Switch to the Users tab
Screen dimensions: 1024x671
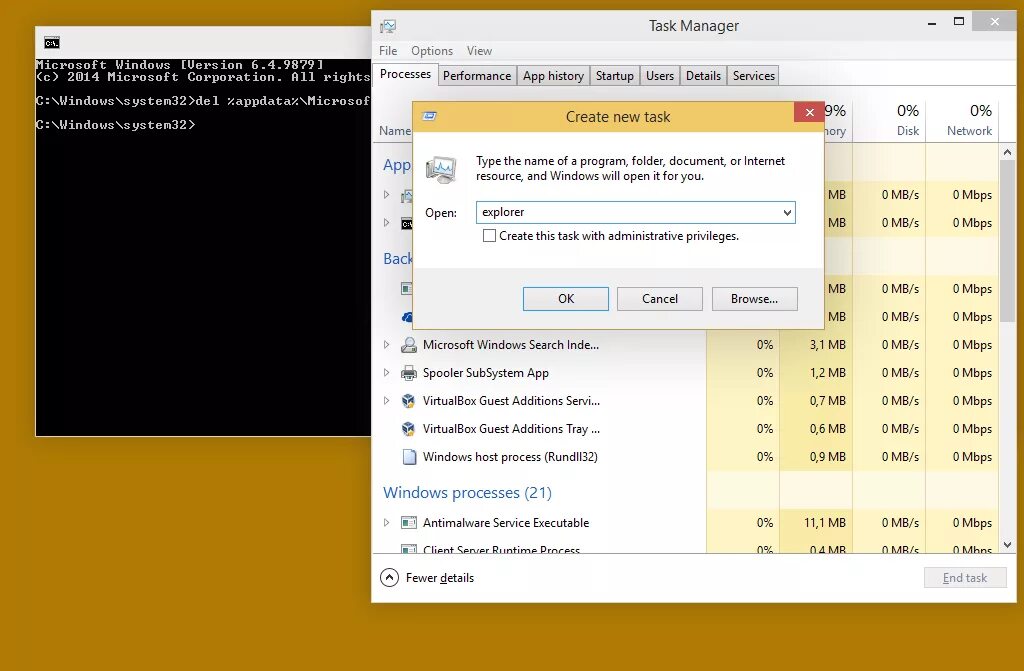[x=660, y=76]
